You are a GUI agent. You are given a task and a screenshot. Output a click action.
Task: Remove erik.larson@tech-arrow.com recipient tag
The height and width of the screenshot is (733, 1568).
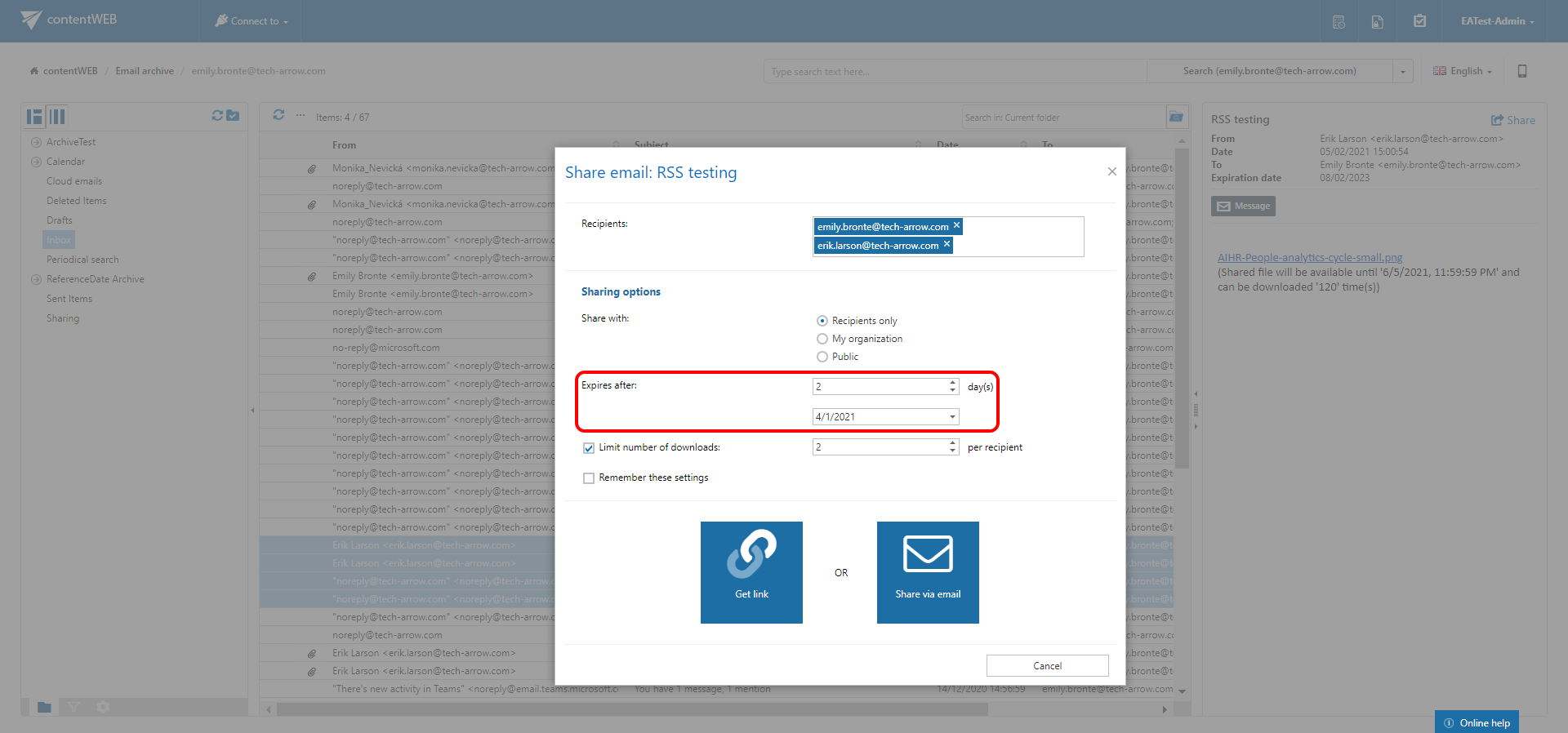pyautogui.click(x=947, y=245)
